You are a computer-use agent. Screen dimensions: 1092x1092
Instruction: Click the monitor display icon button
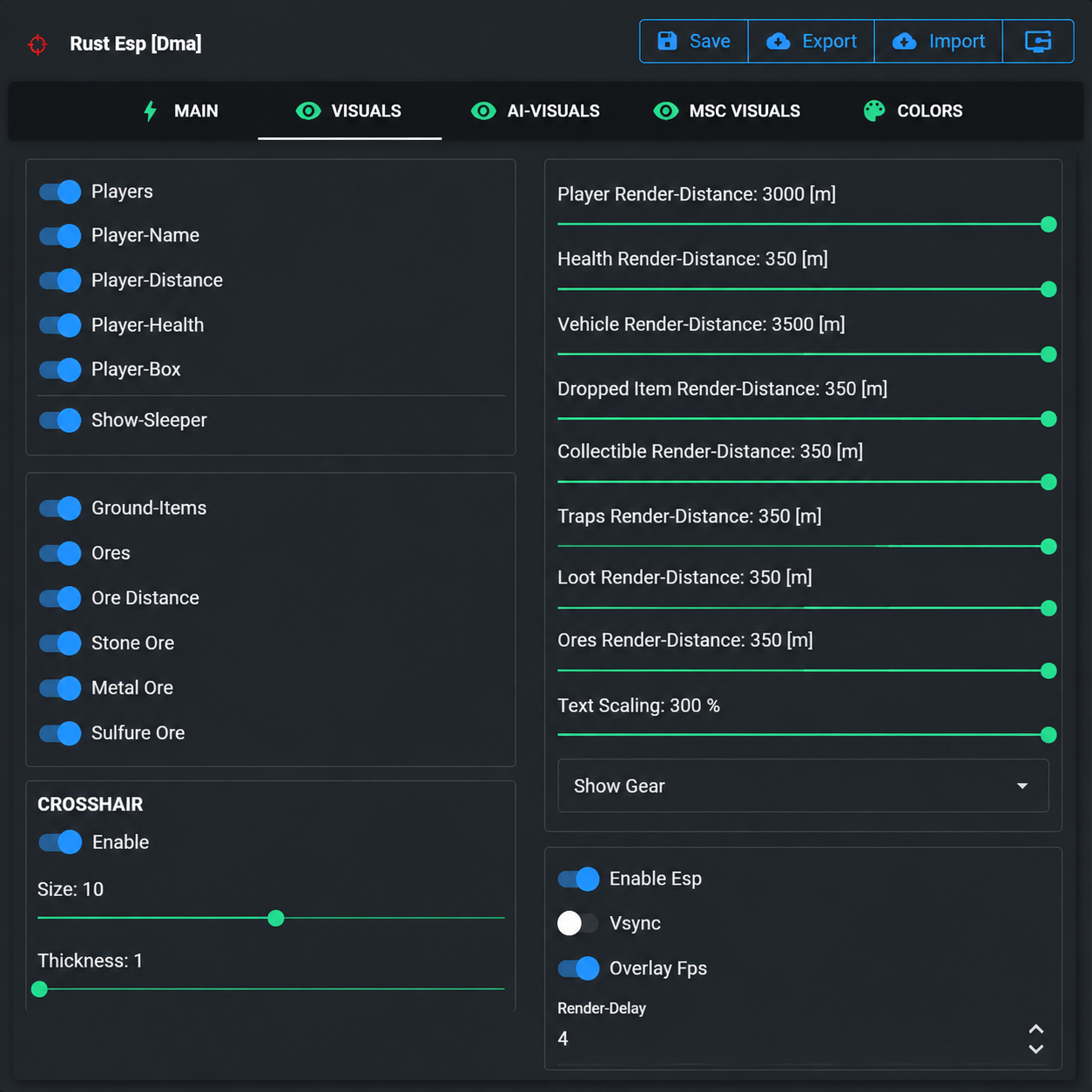pos(1038,41)
